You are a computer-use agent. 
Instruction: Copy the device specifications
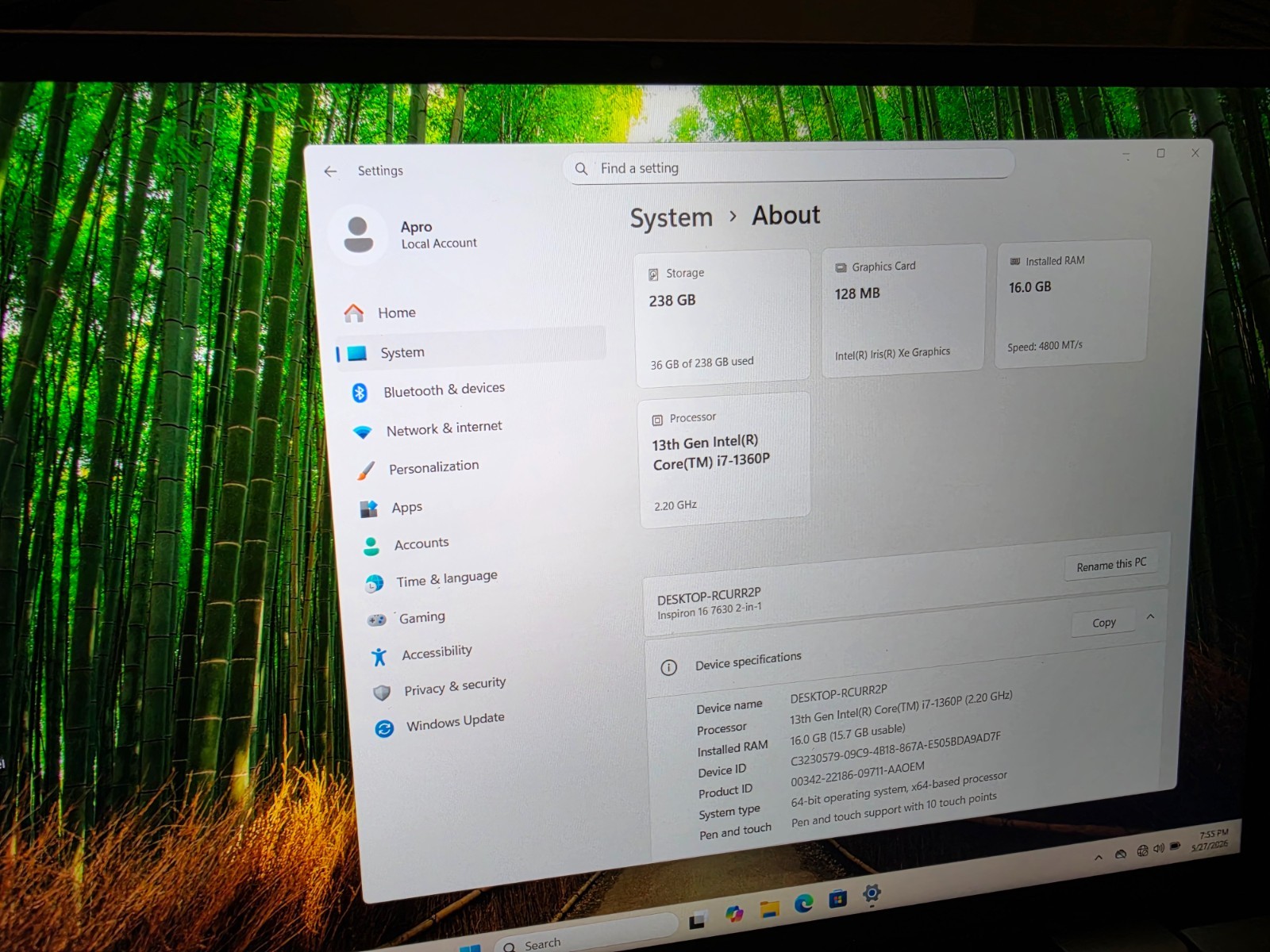coord(1103,623)
